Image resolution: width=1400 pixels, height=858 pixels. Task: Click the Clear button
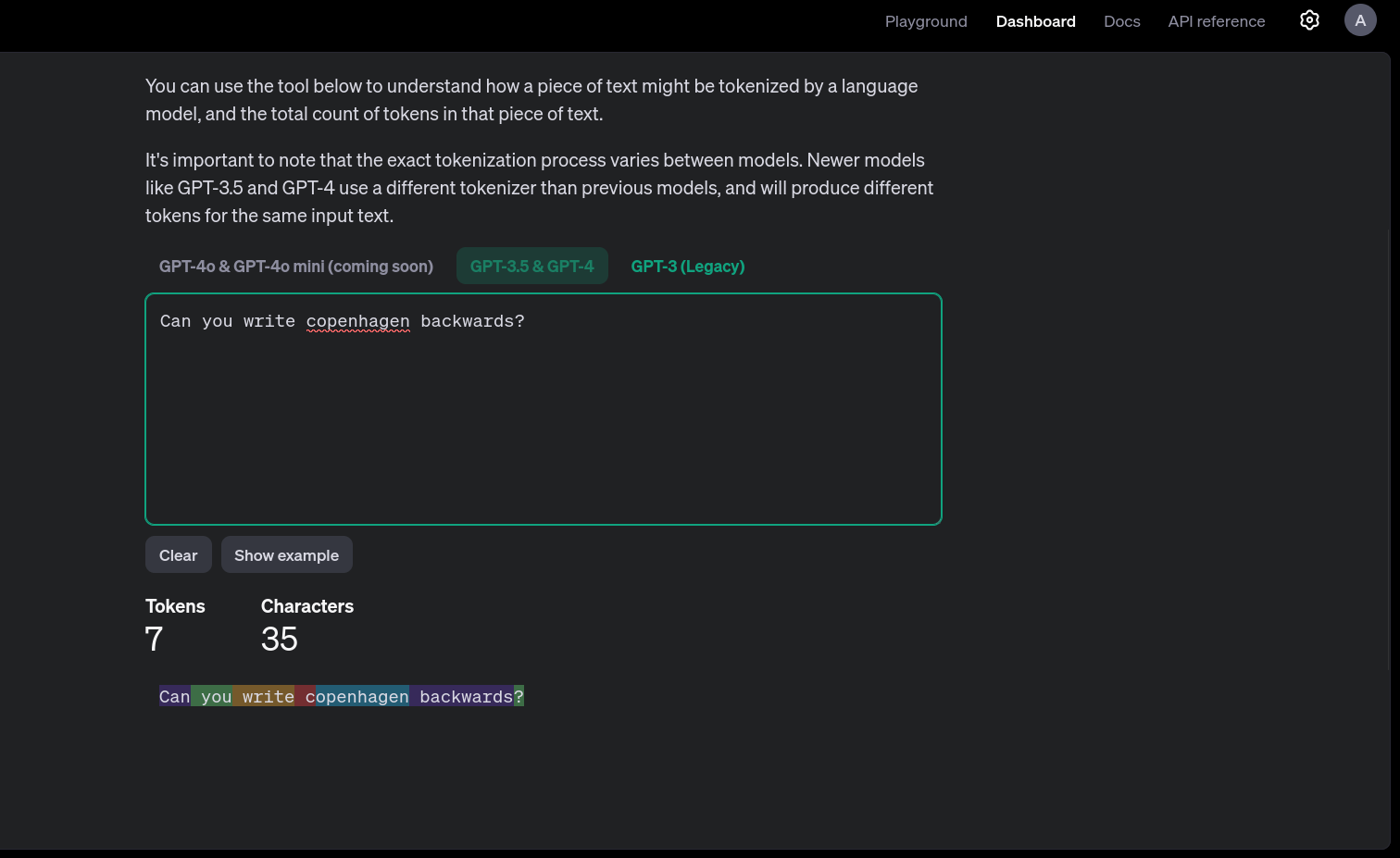point(179,554)
